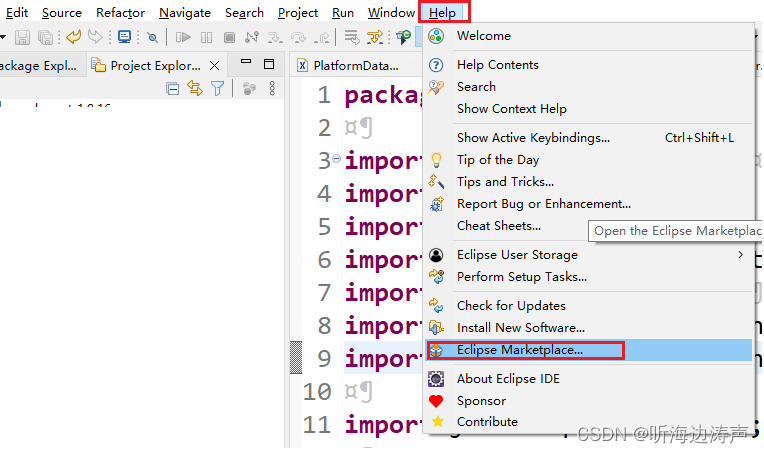Image resolution: width=764 pixels, height=453 pixels.
Task: Toggle Link with Editor in Project Explorer
Action: point(195,88)
